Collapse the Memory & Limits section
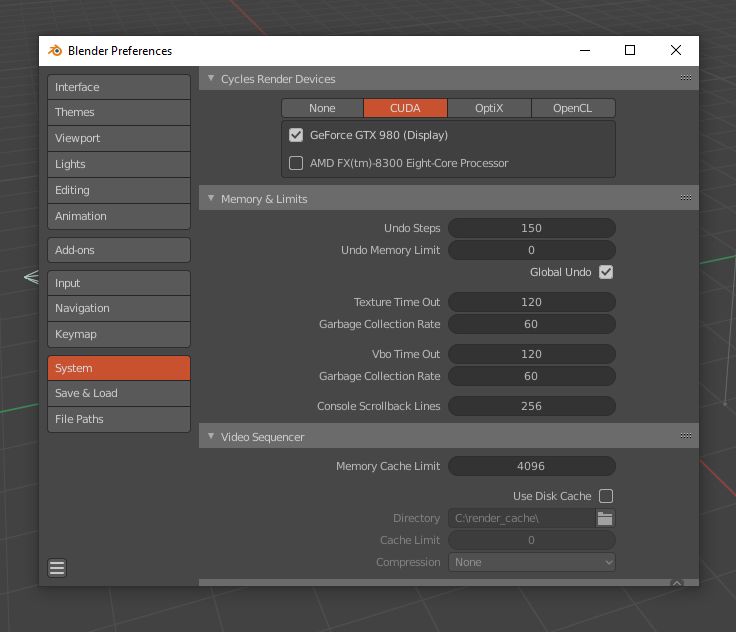This screenshot has height=632, width=736. [x=211, y=199]
